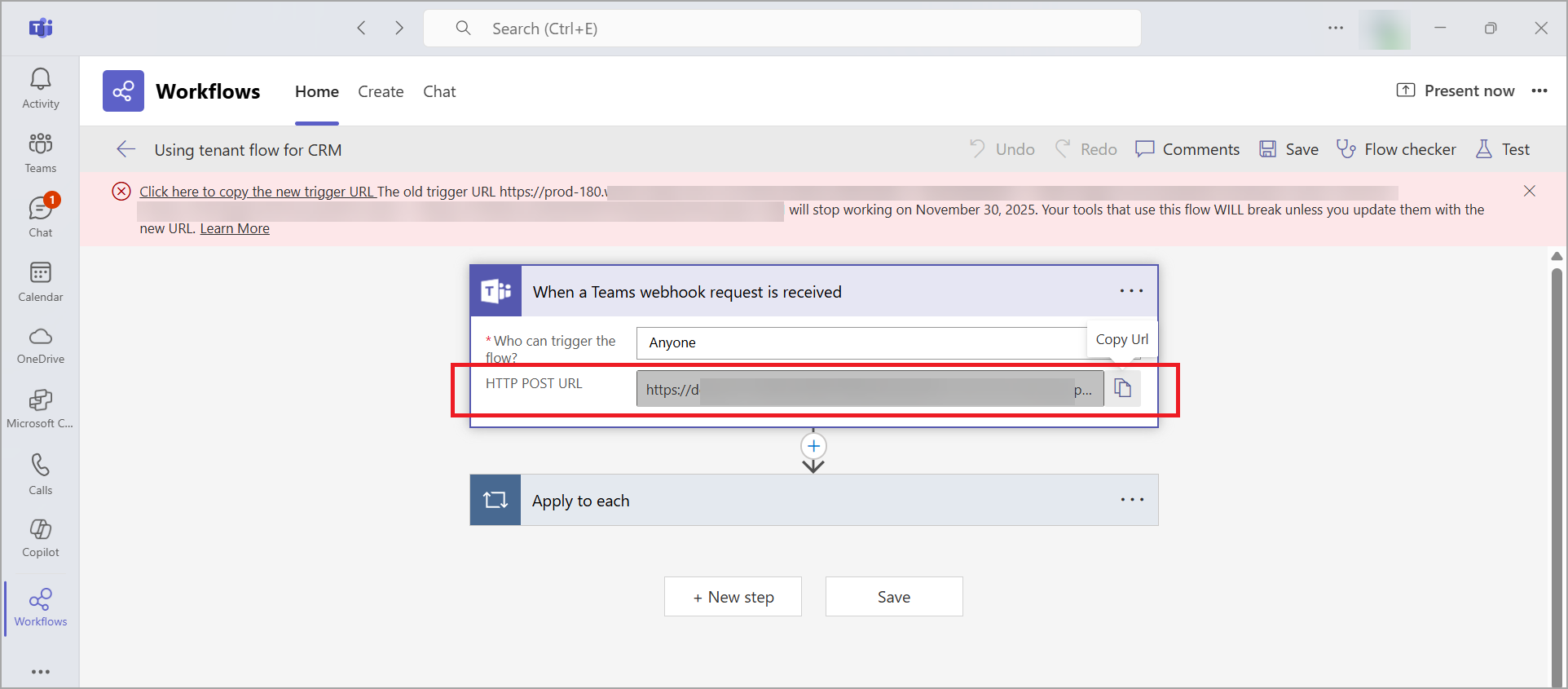Viewport: 1568px width, 689px height.
Task: Click the Microsoft Teams logo icon
Action: click(x=41, y=29)
